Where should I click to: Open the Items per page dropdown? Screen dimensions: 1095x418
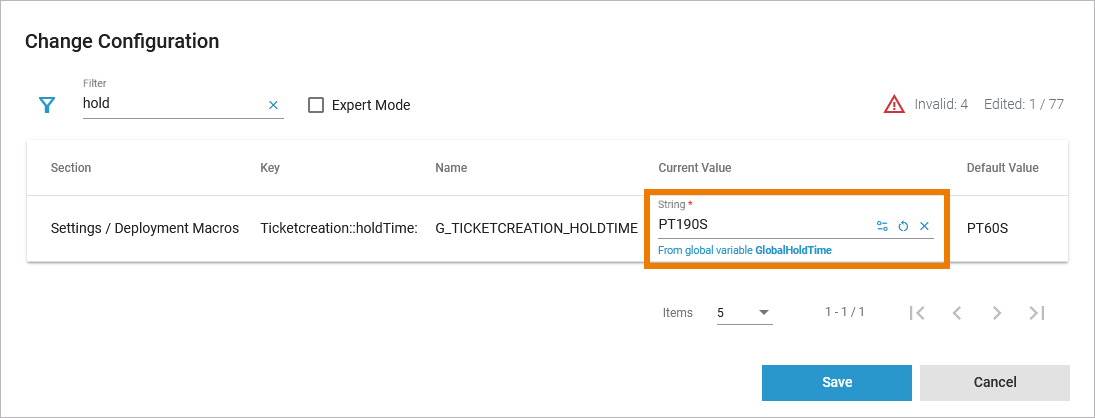[744, 313]
